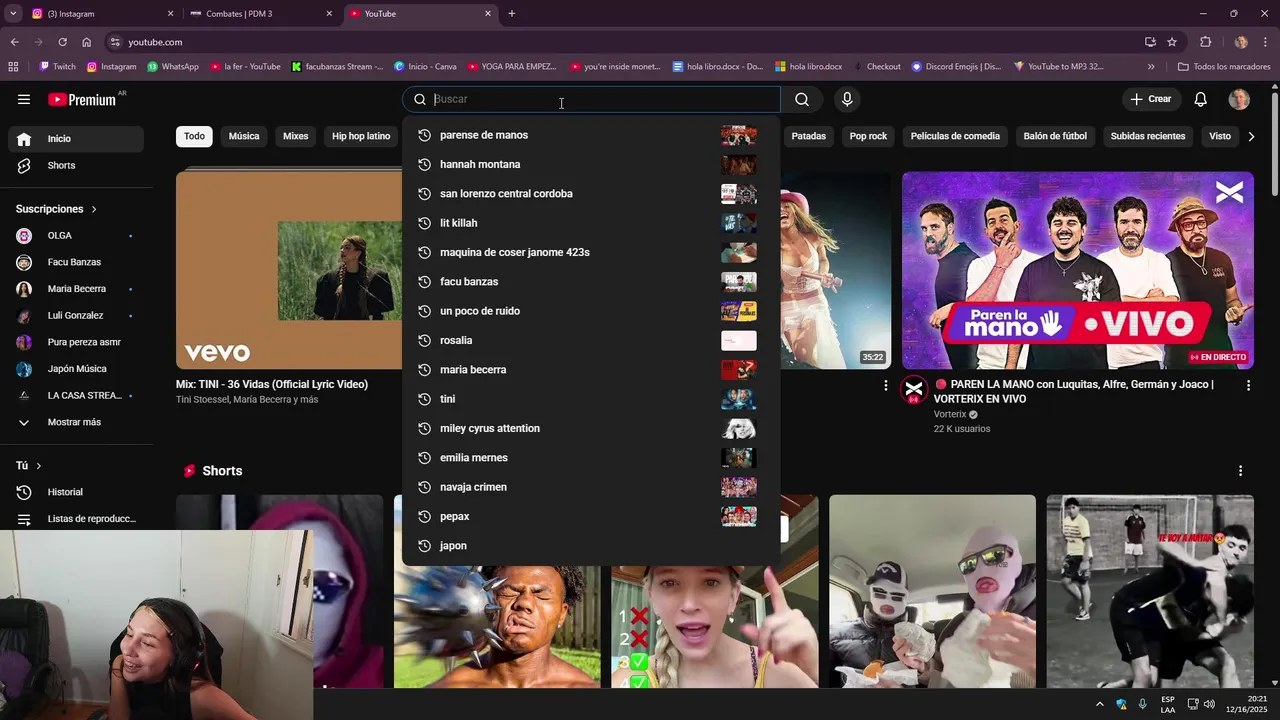The width and height of the screenshot is (1280, 720).
Task: Click the taskbar volume icon
Action: [x=1209, y=704]
